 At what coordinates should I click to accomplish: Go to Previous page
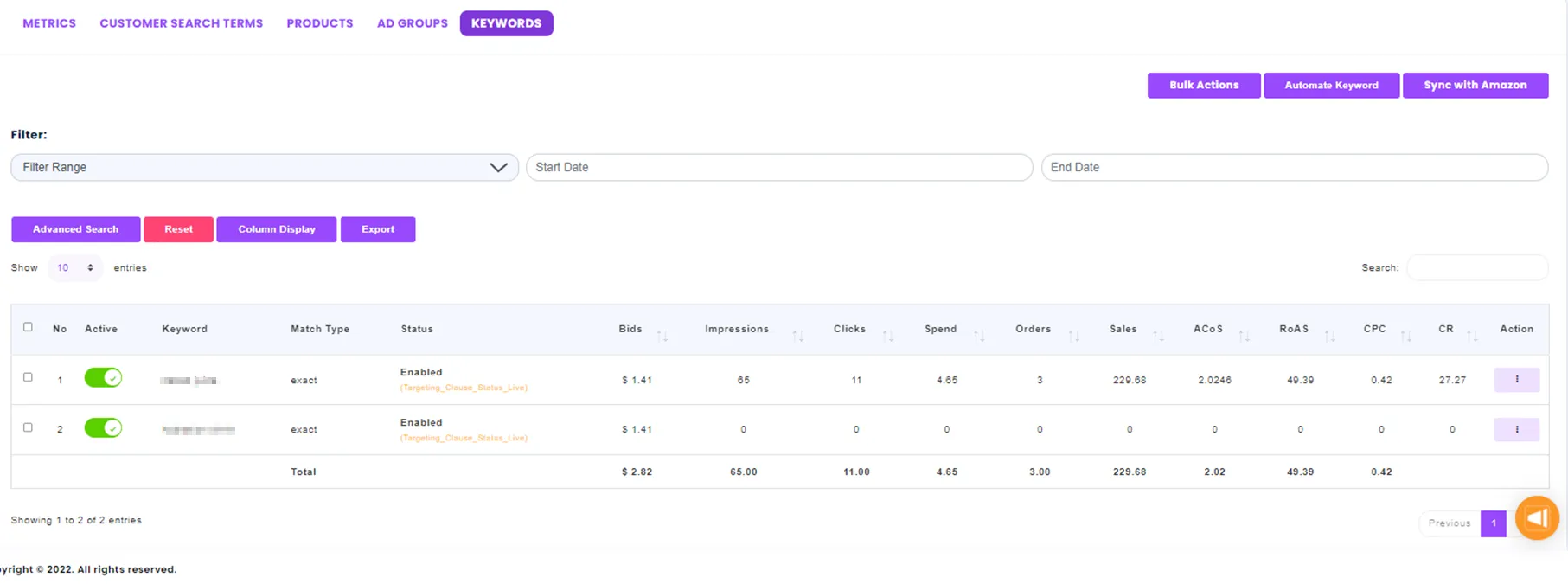1450,523
